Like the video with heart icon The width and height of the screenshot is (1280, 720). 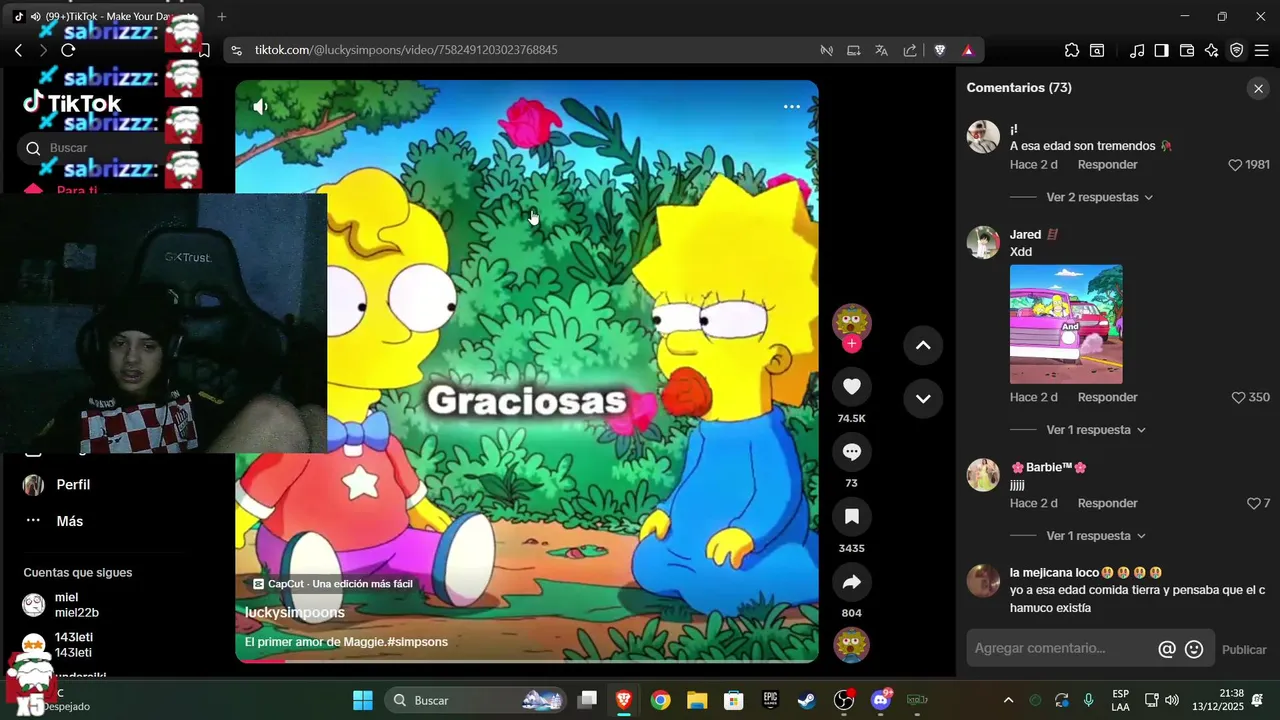click(852, 387)
